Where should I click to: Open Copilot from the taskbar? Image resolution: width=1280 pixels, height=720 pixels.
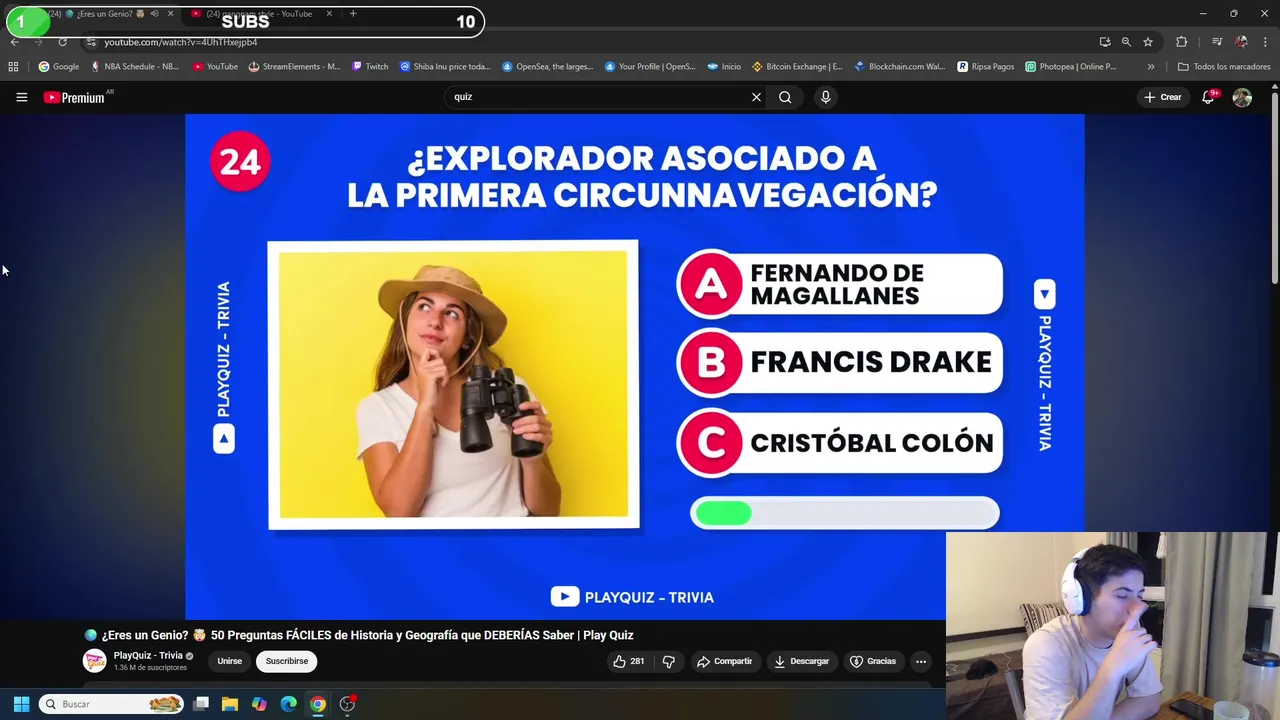tap(259, 704)
